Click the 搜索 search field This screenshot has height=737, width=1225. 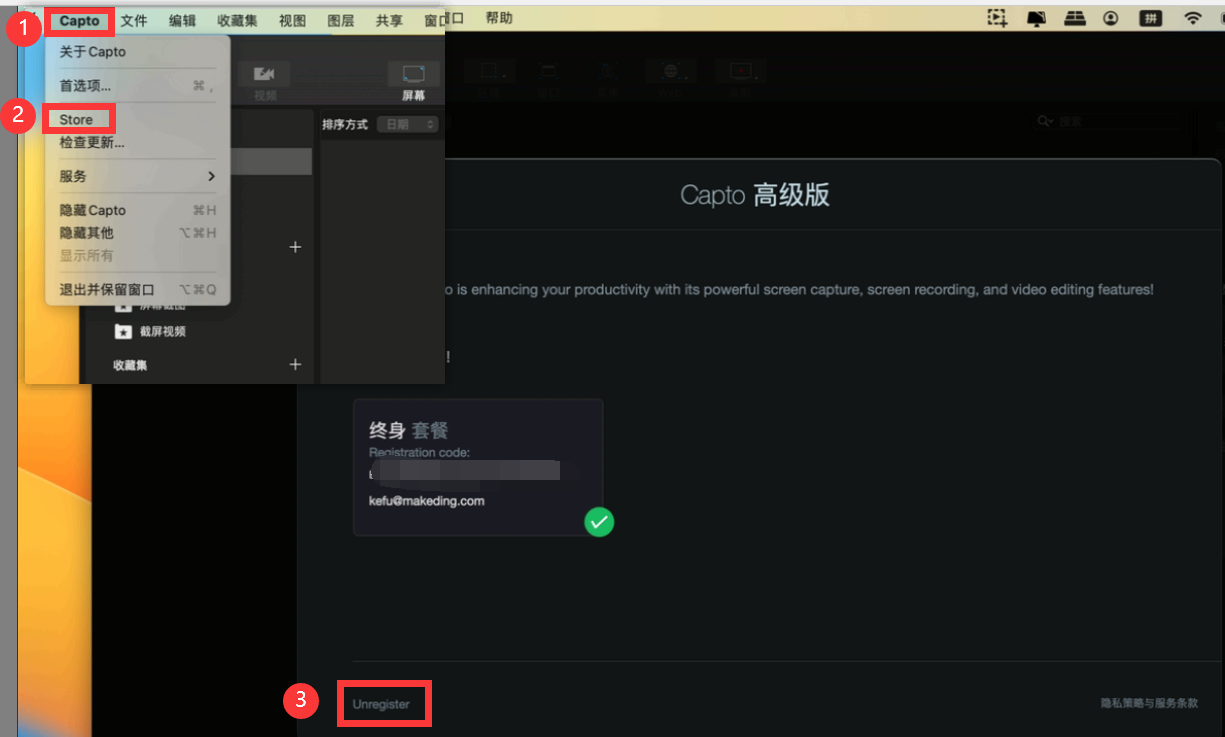pos(1110,121)
